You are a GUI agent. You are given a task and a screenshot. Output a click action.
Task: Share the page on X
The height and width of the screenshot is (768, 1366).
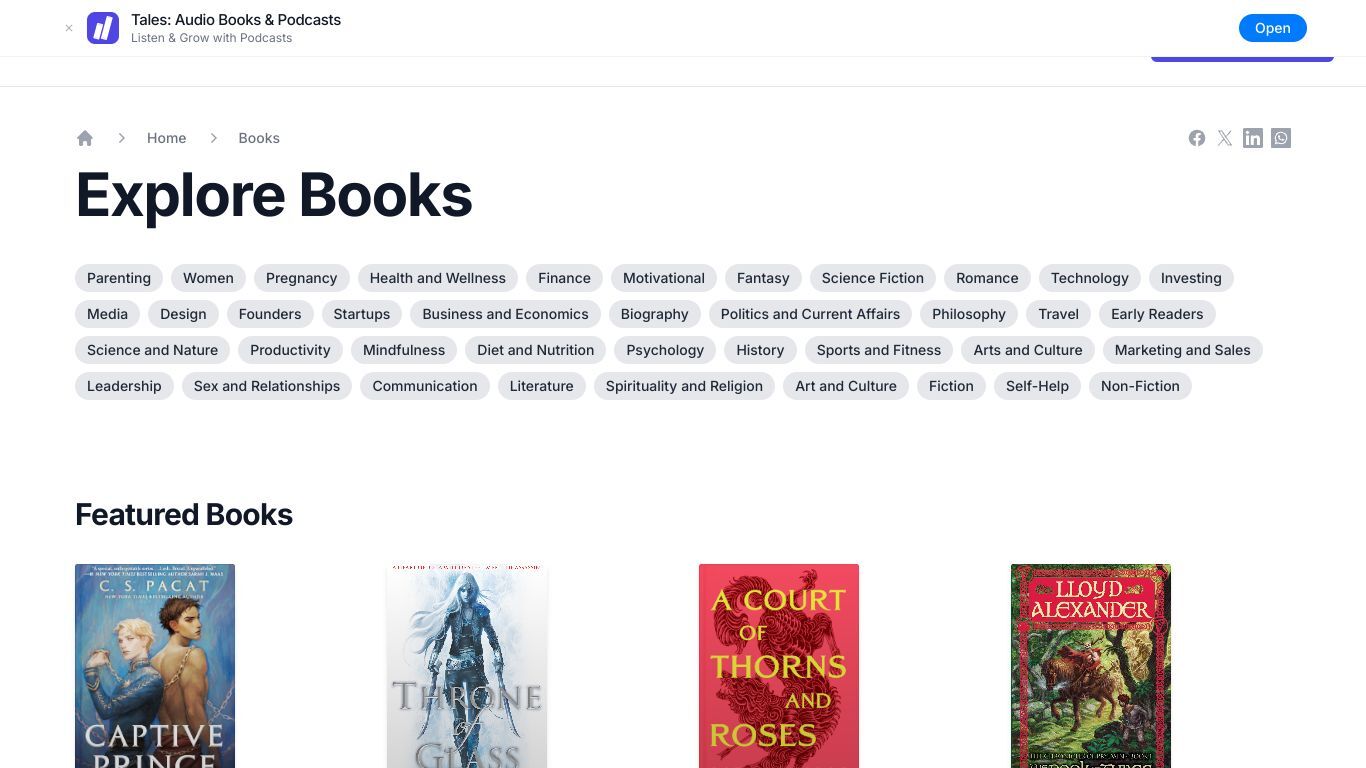click(1225, 138)
